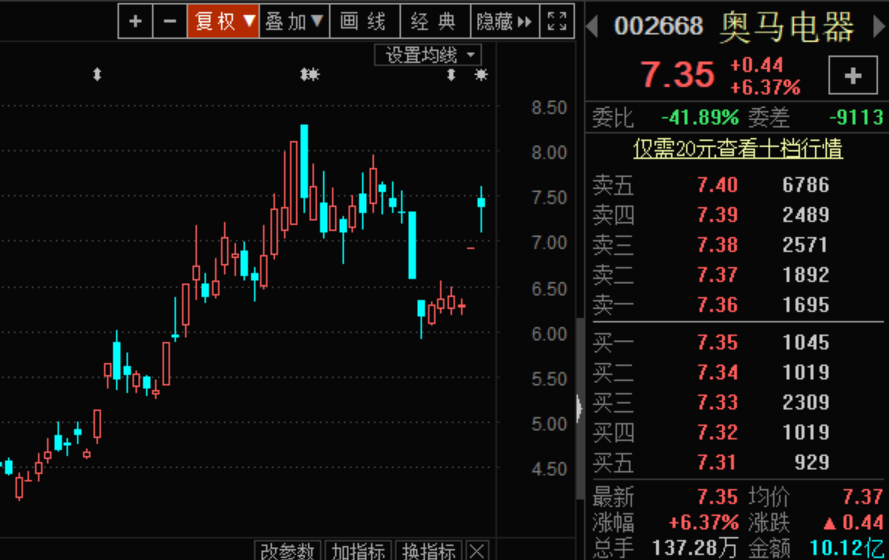This screenshot has width=889, height=560.
Task: Select 买三 price 7.33
Action: 717,402
